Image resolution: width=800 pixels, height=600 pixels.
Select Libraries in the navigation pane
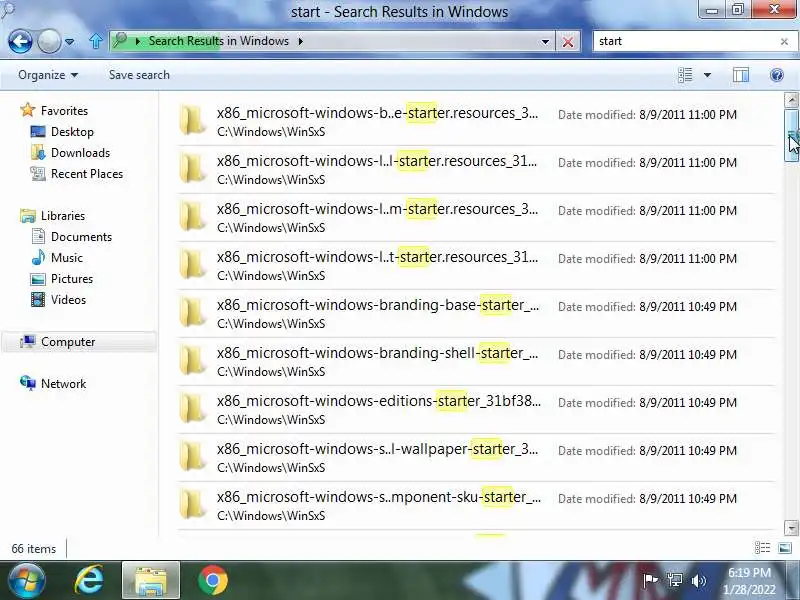point(63,216)
